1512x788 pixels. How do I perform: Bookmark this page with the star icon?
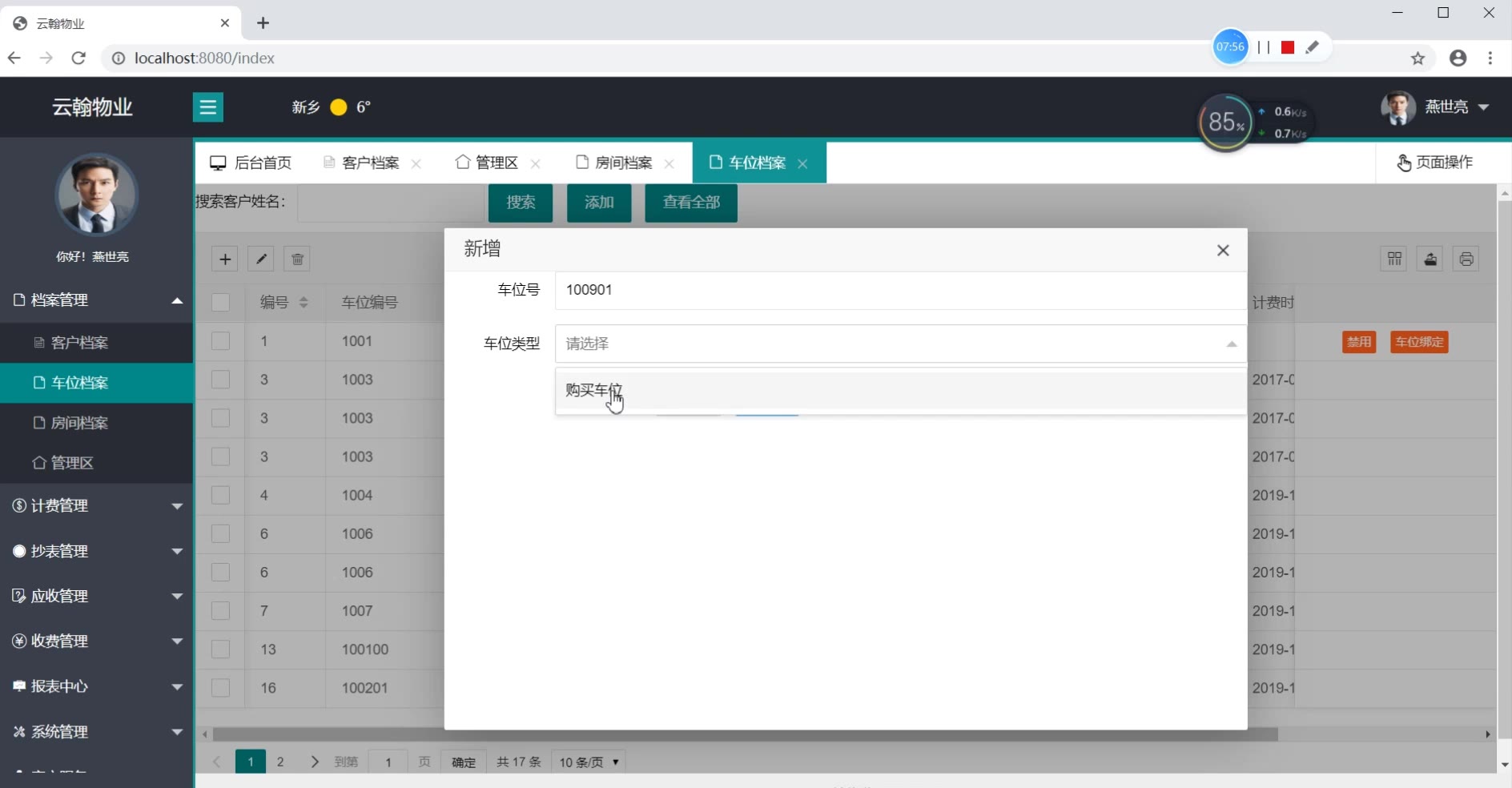[1418, 58]
